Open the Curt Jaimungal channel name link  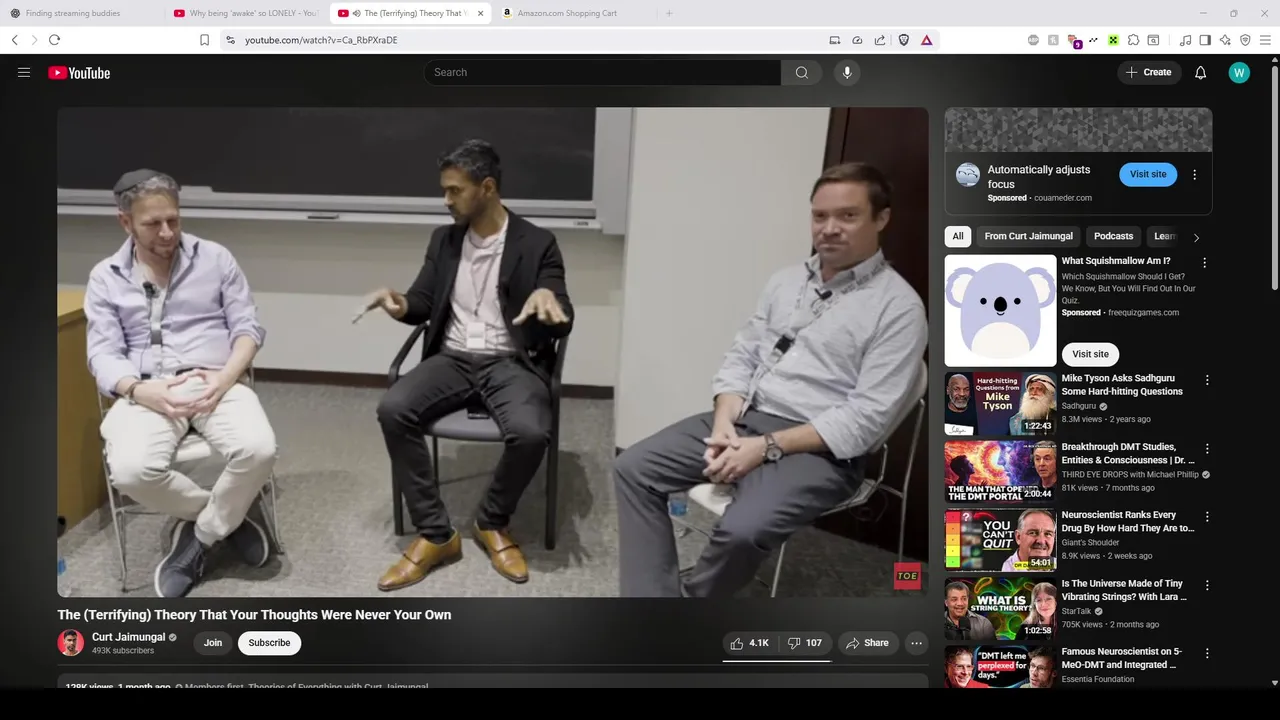(x=129, y=637)
